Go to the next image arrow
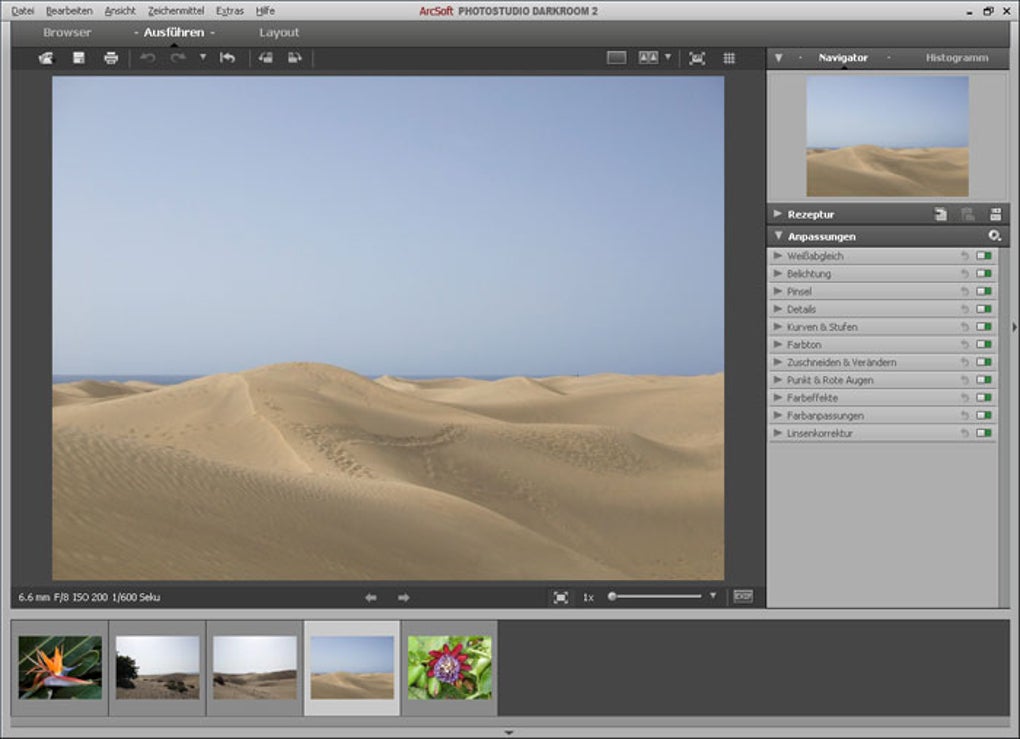 coord(404,597)
